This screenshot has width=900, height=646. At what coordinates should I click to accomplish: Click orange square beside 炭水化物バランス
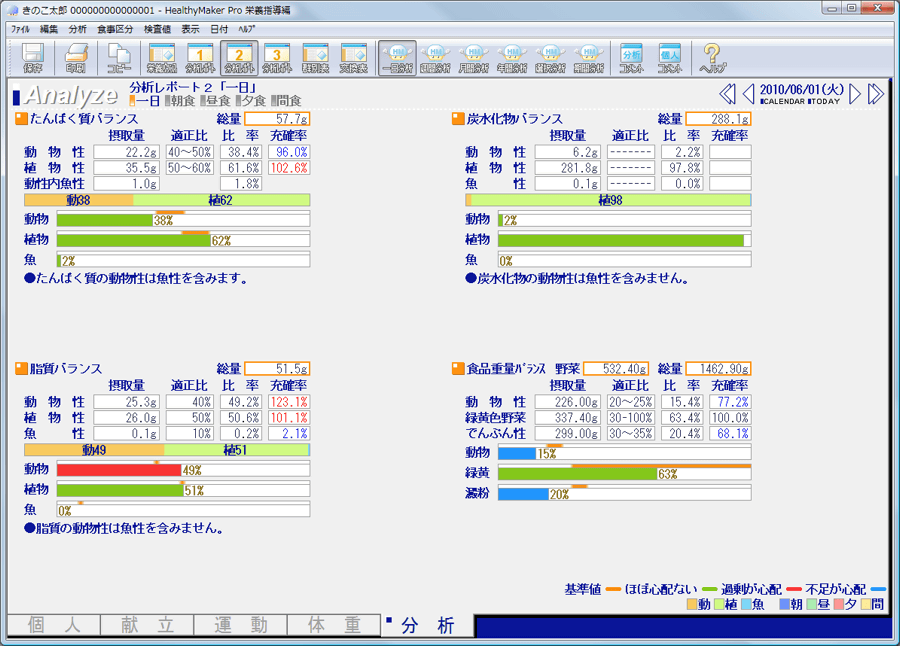[458, 119]
